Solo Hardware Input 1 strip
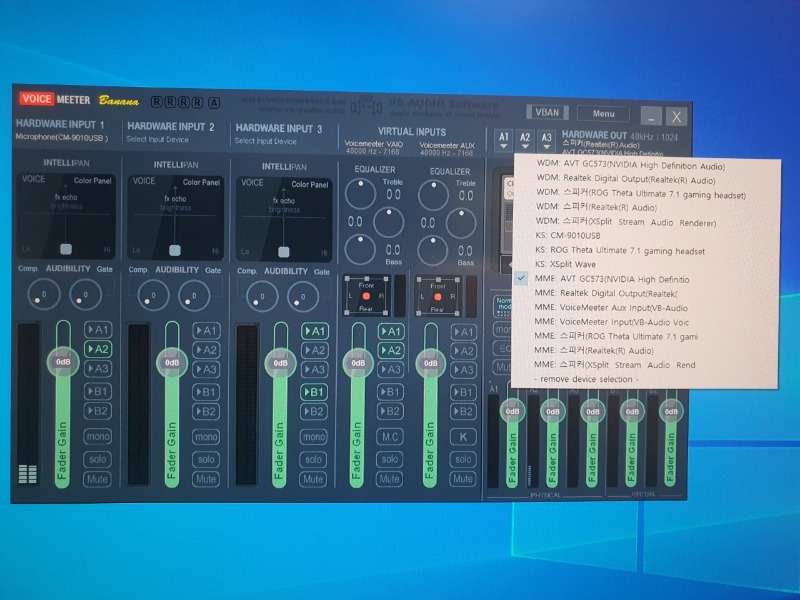 tap(97, 459)
